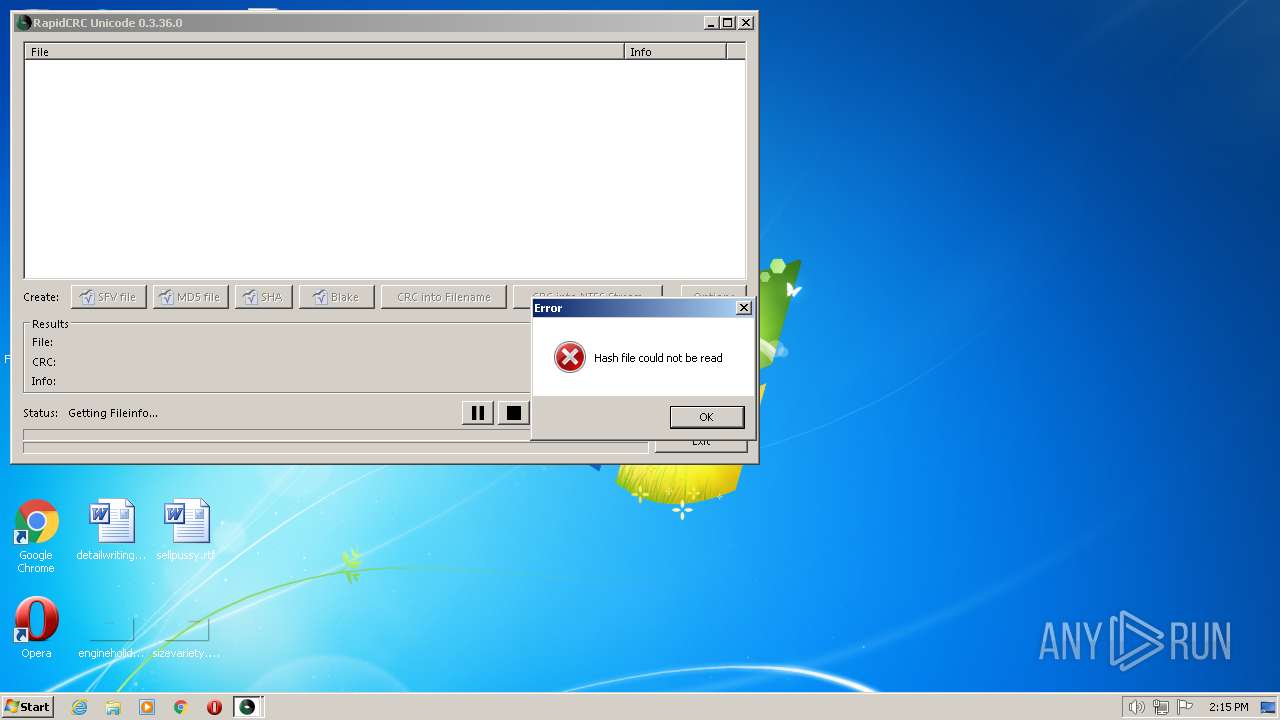Click the clock showing 2:15 PM
The width and height of the screenshot is (1280, 720).
pos(1228,707)
